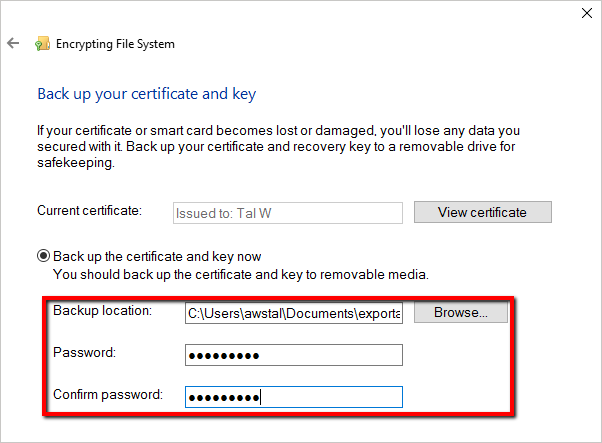This screenshot has height=443, width=602.
Task: Click the 'Encrypting File System' title text
Action: point(118,44)
